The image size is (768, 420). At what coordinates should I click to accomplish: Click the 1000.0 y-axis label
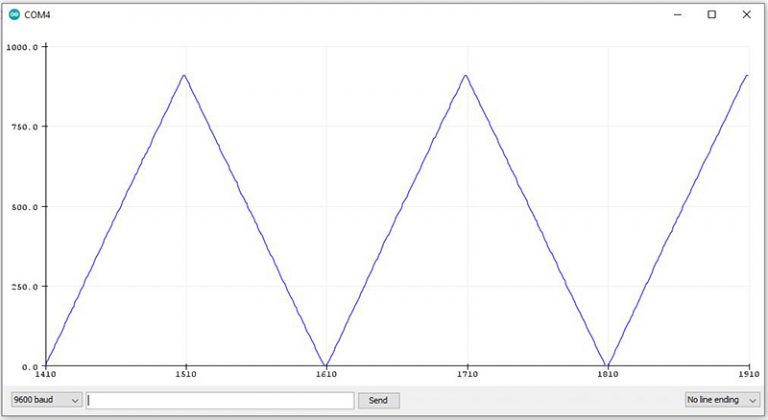22,47
